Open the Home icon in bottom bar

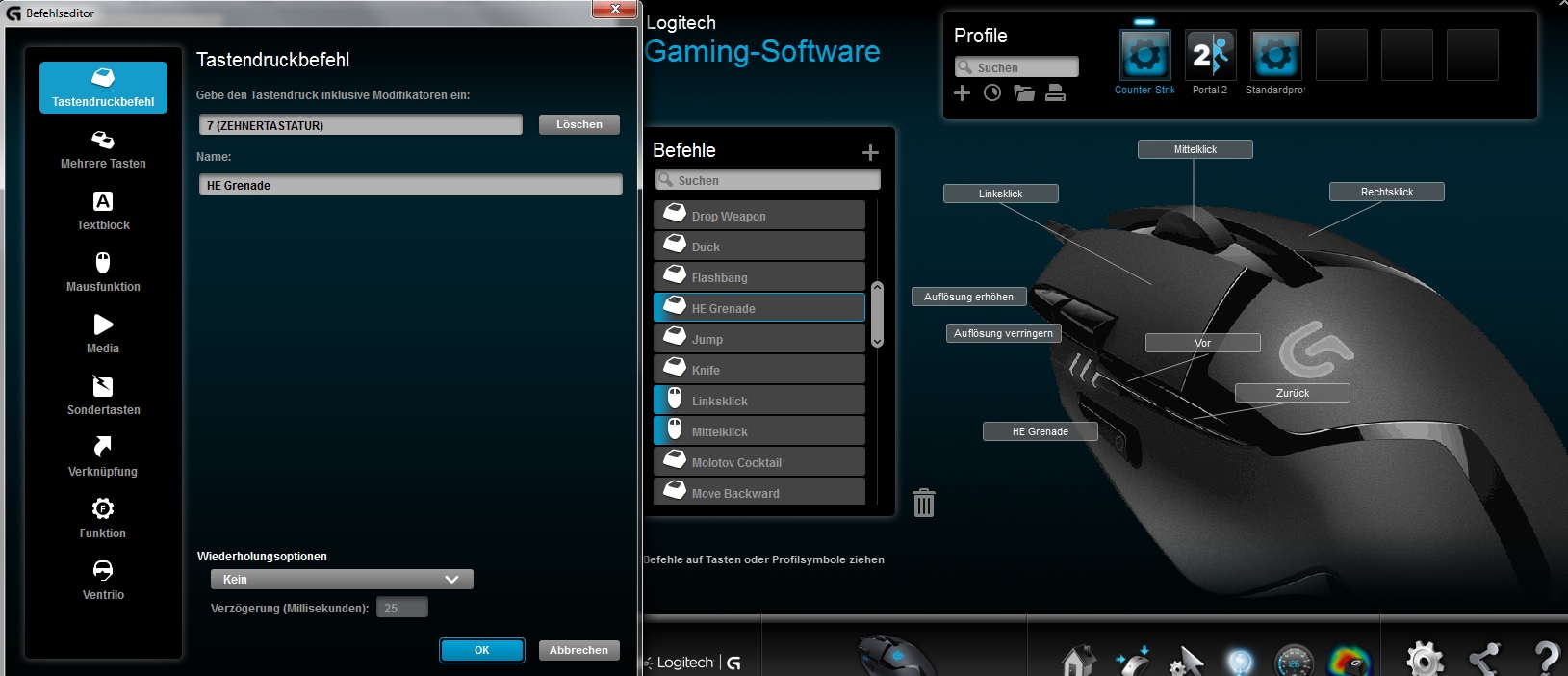1078,663
